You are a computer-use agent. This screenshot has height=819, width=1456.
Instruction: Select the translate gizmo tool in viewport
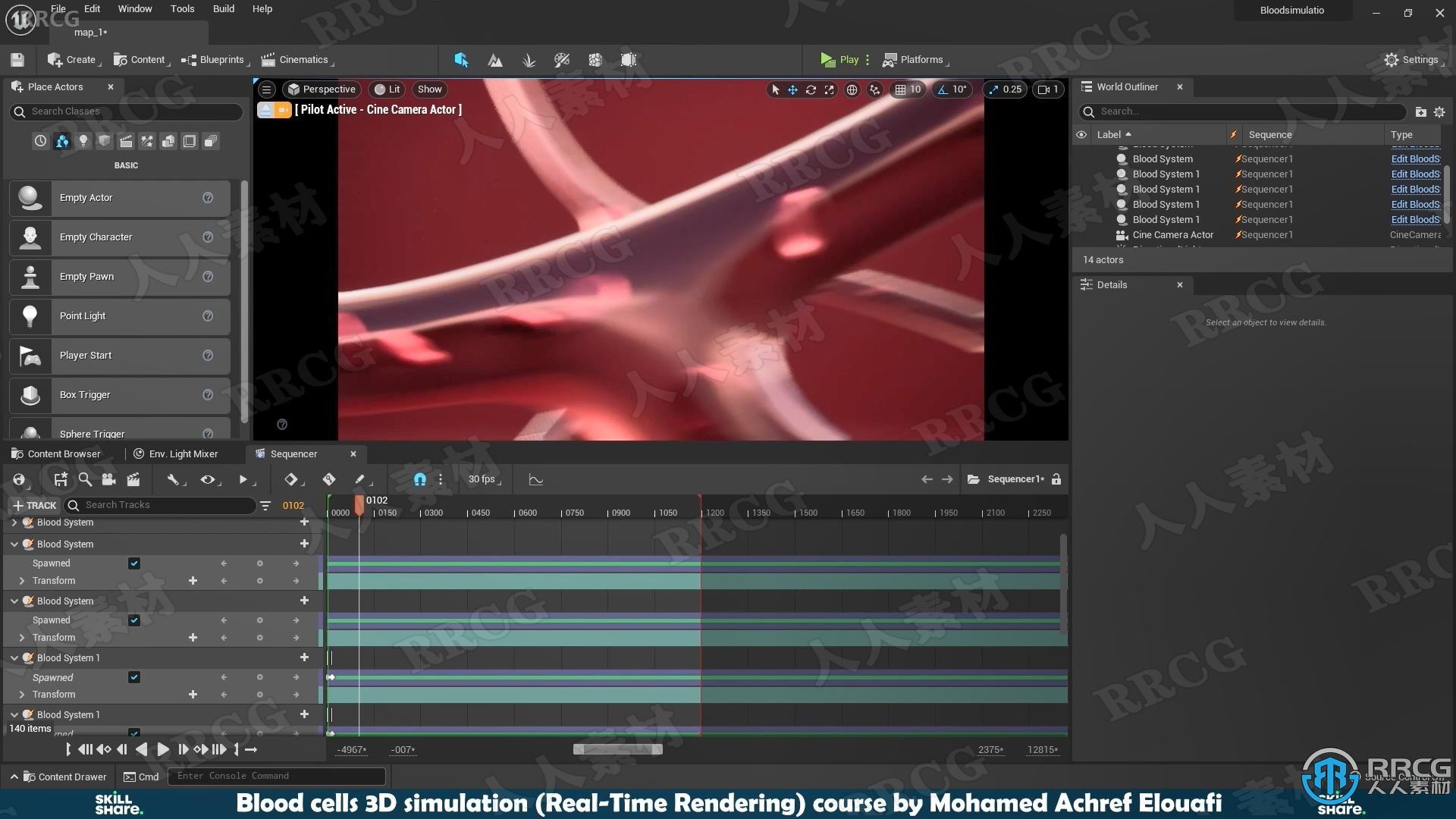(792, 89)
